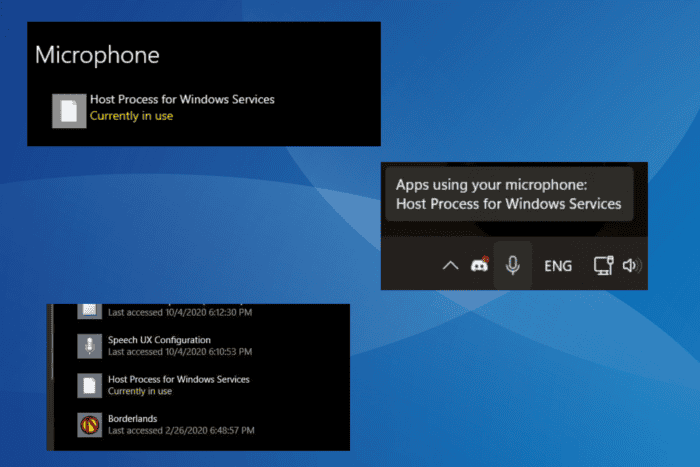Screen dimensions: 700x467
Task: Switch input language via ENG indicator
Action: (558, 266)
